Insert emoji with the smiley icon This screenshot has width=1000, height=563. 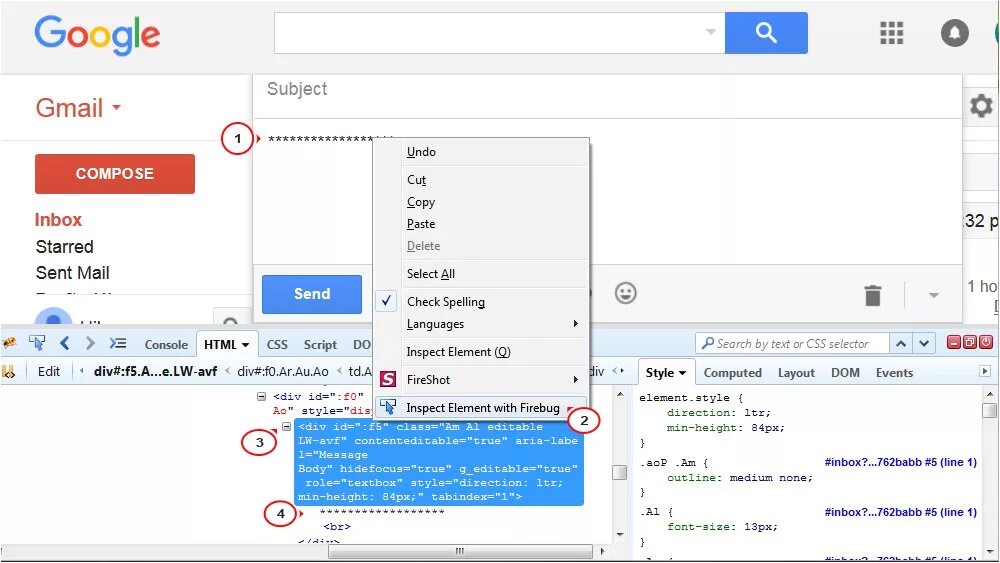(x=625, y=293)
